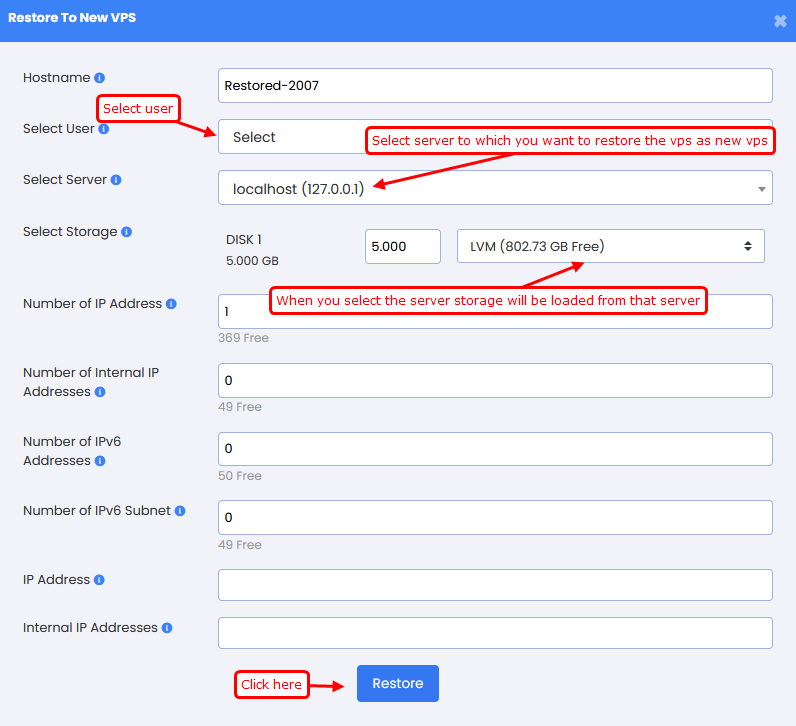Focus the Number of Internal IP Addresses field
Screen dimensions: 796x726
click(x=495, y=381)
